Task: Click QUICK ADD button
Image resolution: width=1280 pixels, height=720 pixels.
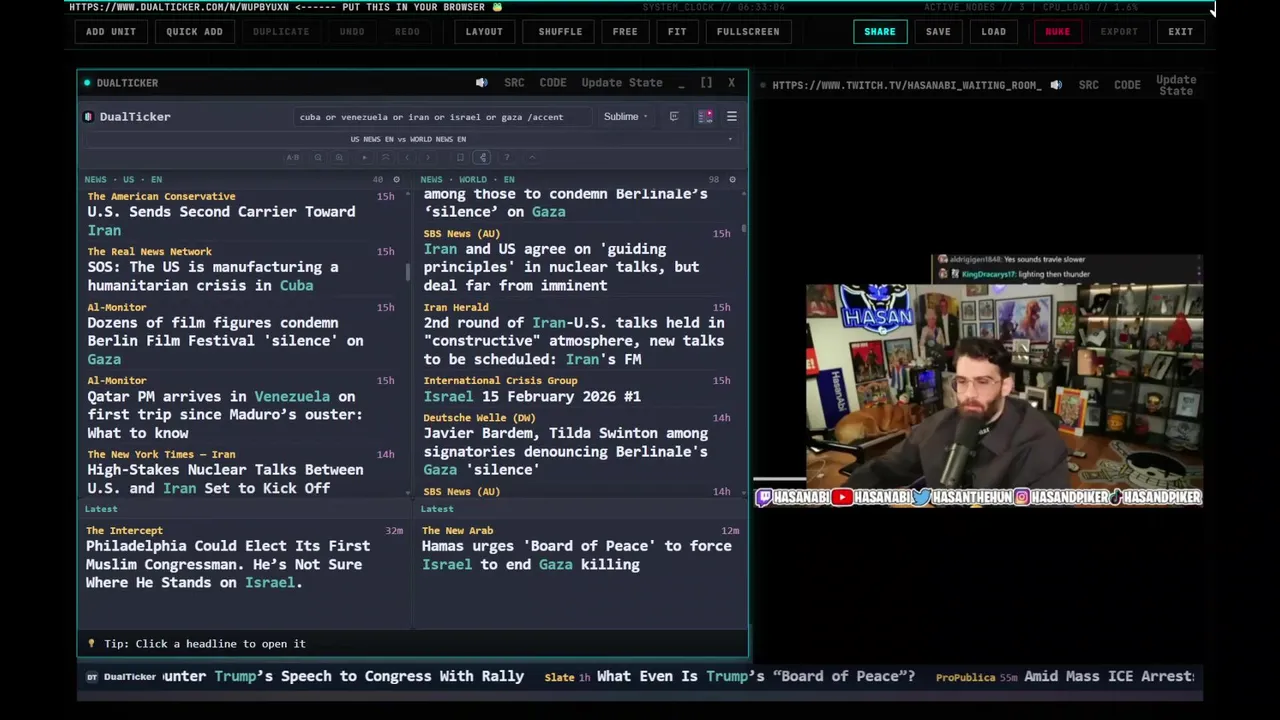Action: coord(194,31)
